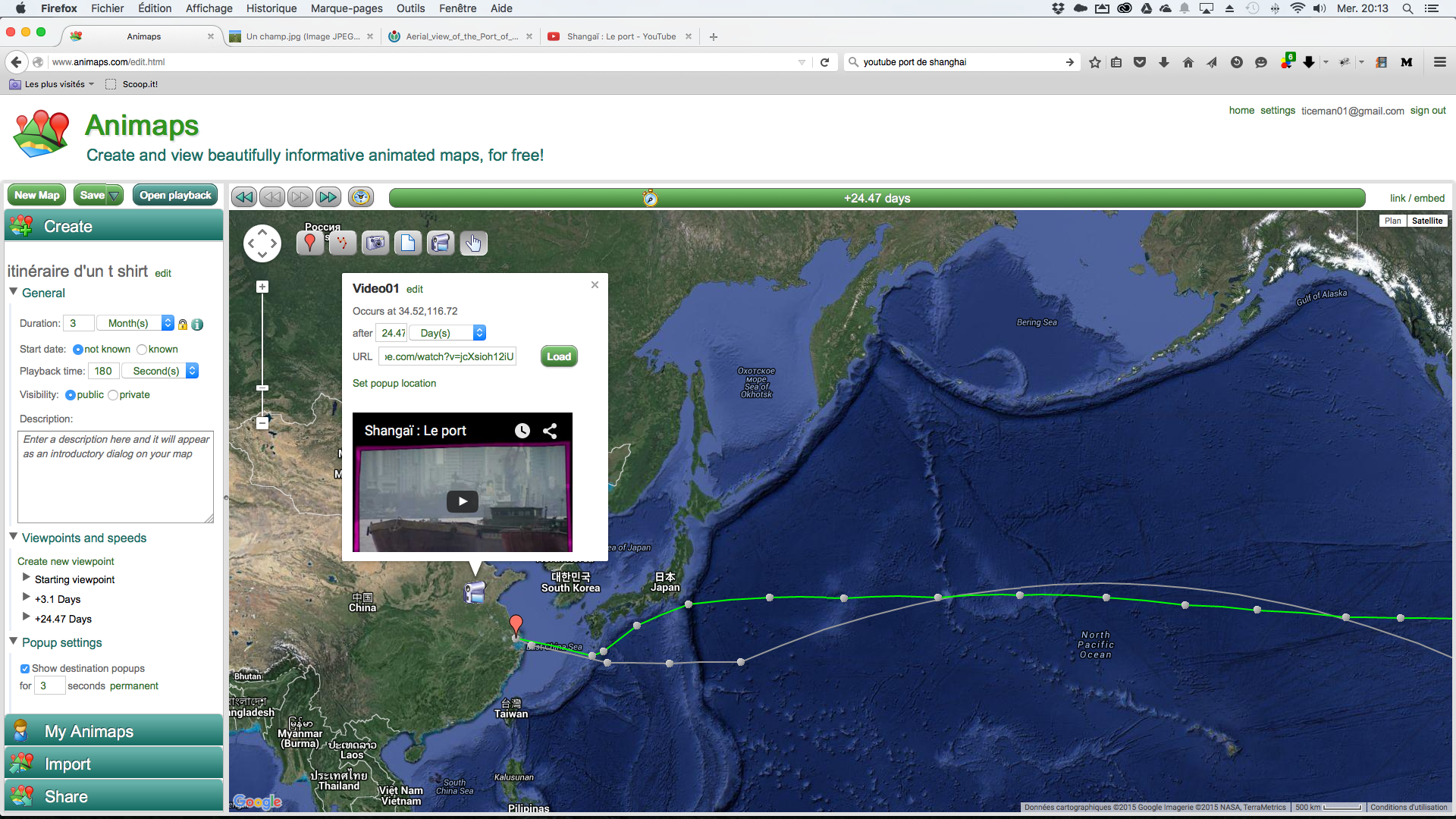Select the hand pan tool
Screen dimensions: 1456x819
tap(474, 243)
